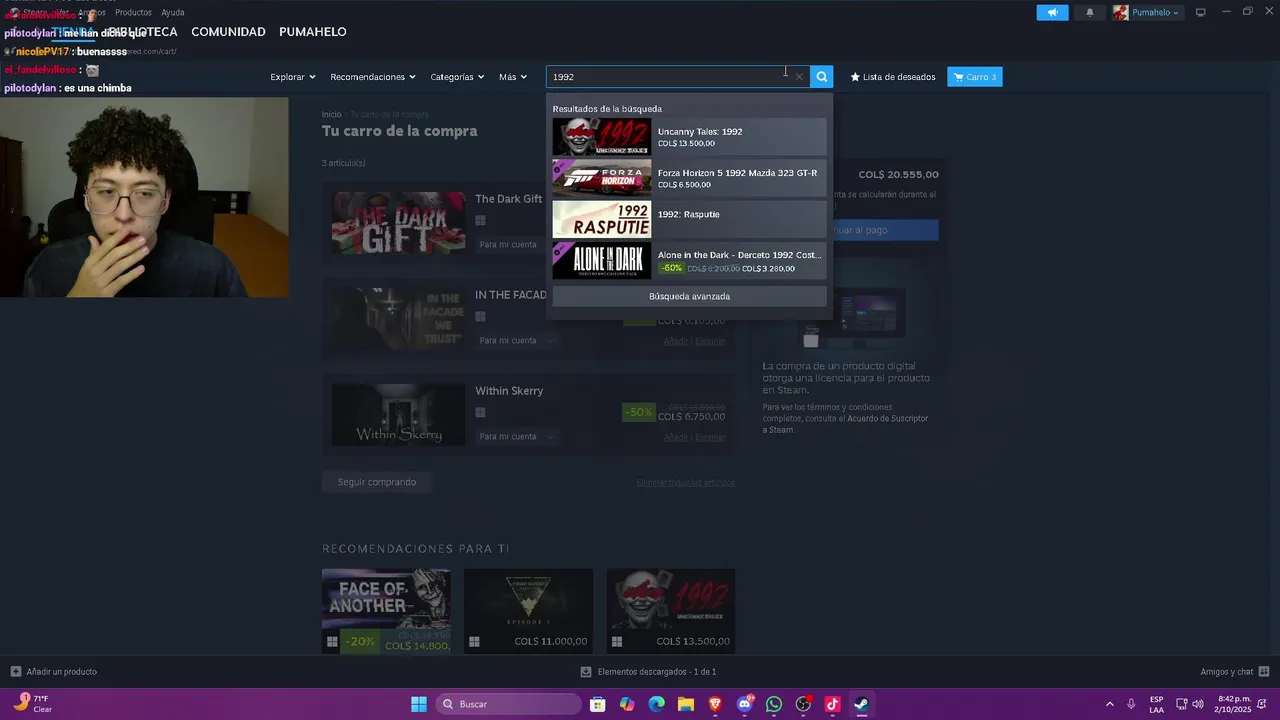Click the Inicio breadcrumb link
This screenshot has width=1280, height=720.
point(331,115)
